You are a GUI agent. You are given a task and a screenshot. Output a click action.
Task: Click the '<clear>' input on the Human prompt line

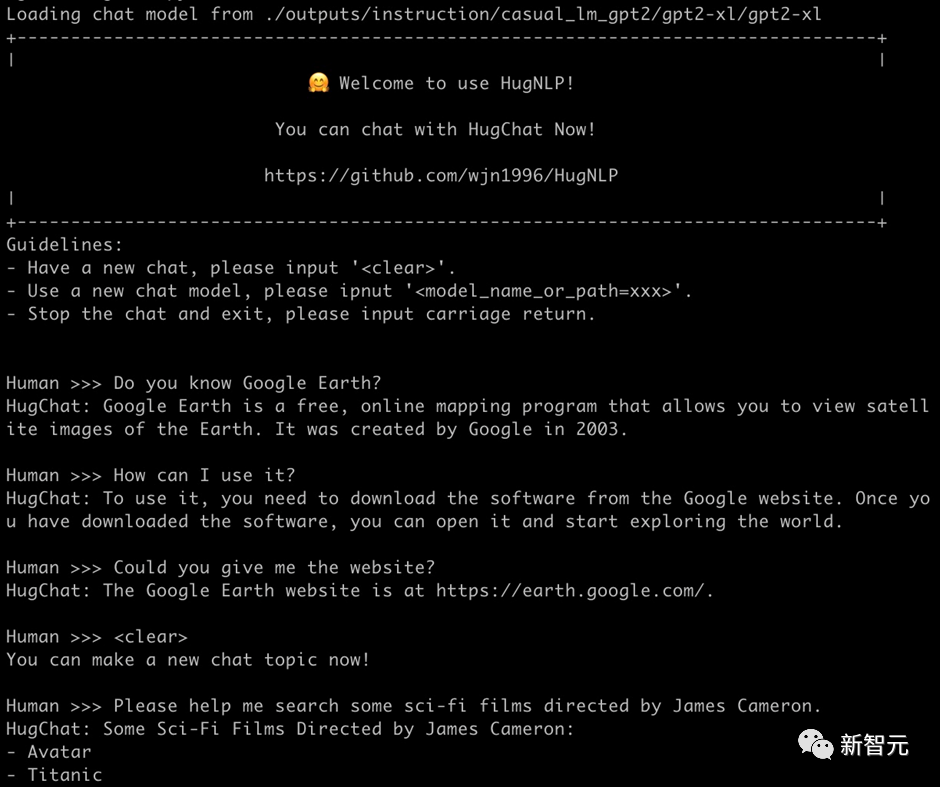(150, 637)
